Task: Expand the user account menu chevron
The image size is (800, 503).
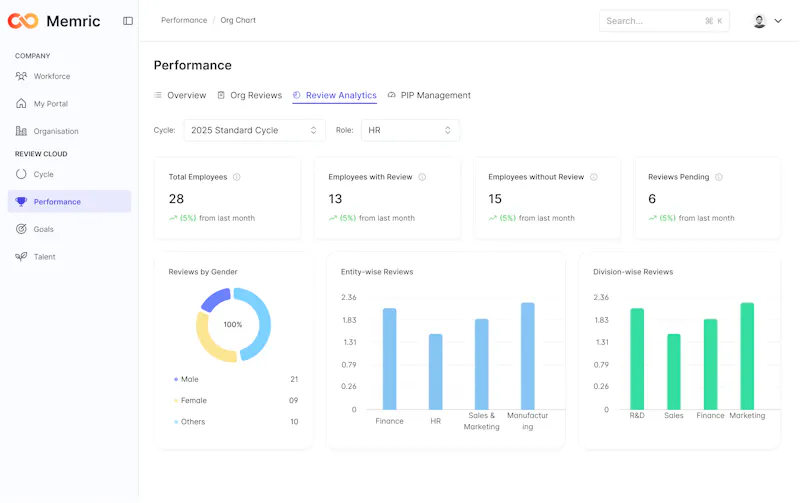Action: pyautogui.click(x=778, y=21)
